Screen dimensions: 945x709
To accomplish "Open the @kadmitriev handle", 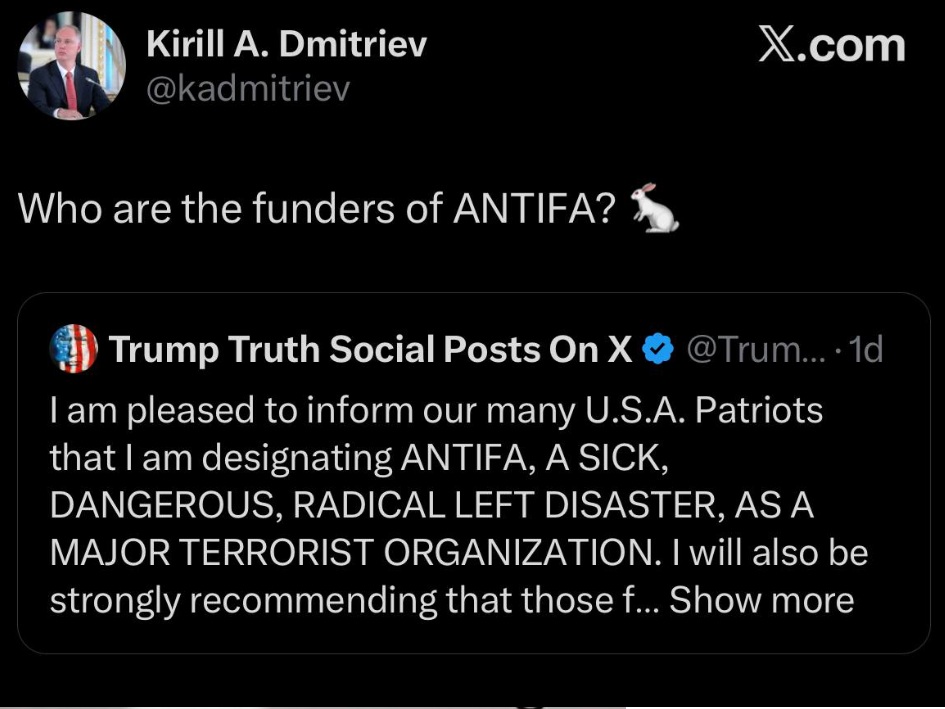I will point(248,91).
